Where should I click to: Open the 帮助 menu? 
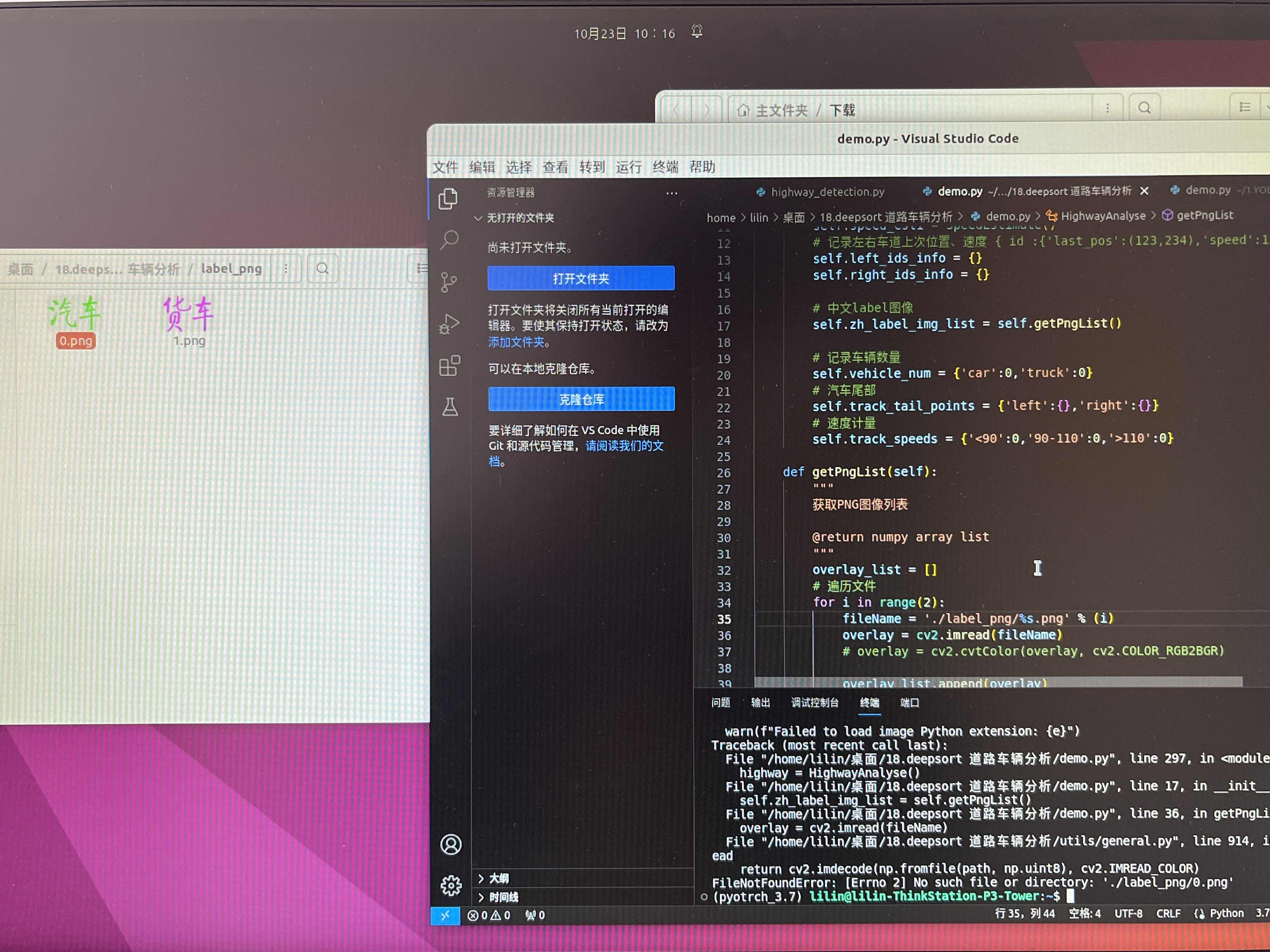tap(702, 167)
